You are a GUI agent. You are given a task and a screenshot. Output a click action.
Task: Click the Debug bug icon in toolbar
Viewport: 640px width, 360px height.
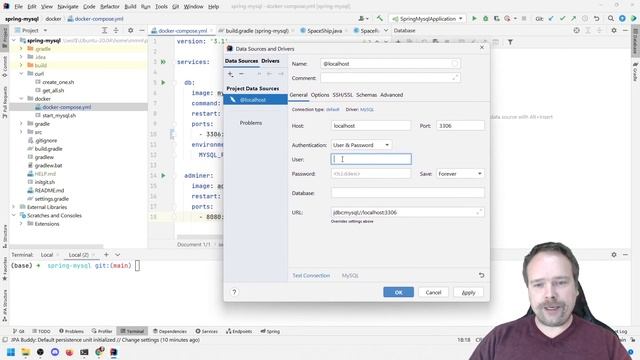pyautogui.click(x=485, y=19)
